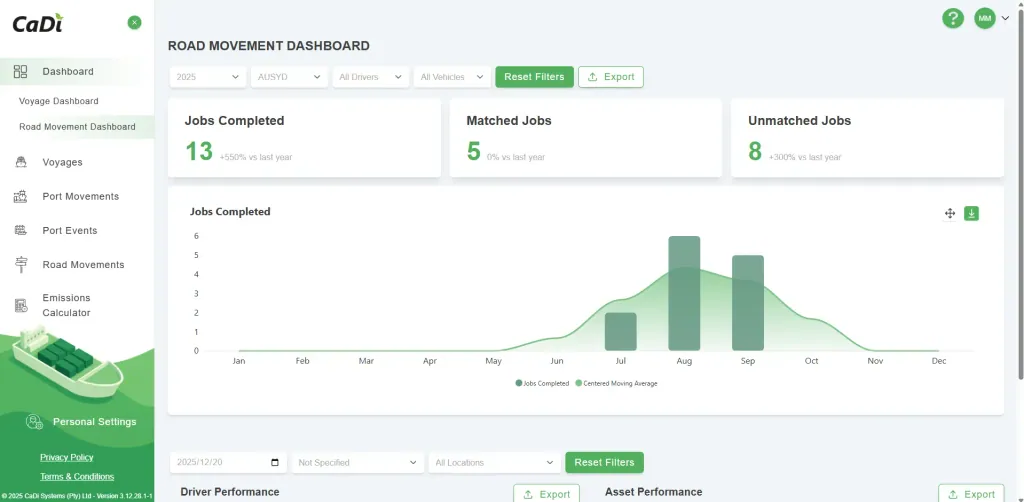The width and height of the screenshot is (1024, 502).
Task: Click the Port Events icon
Action: click(x=20, y=230)
